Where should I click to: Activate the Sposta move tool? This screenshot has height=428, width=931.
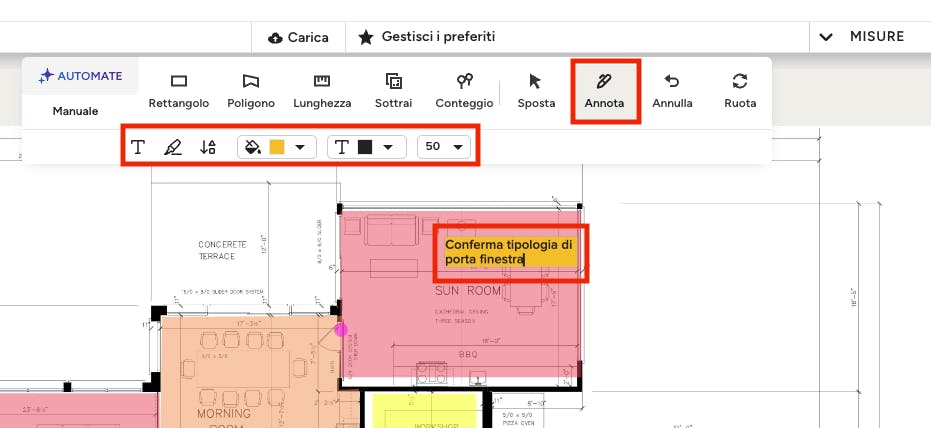536,90
